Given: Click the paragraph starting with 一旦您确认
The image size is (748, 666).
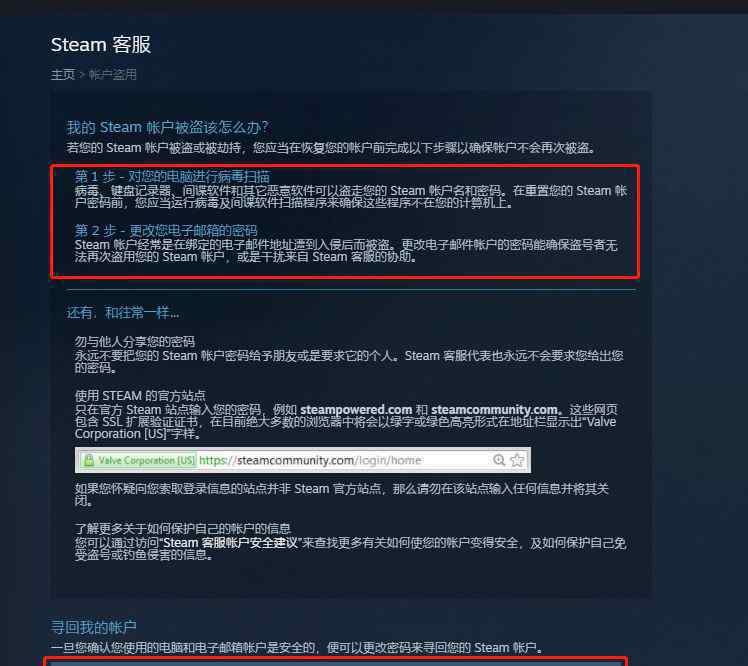Looking at the screenshot, I should coord(297,647).
